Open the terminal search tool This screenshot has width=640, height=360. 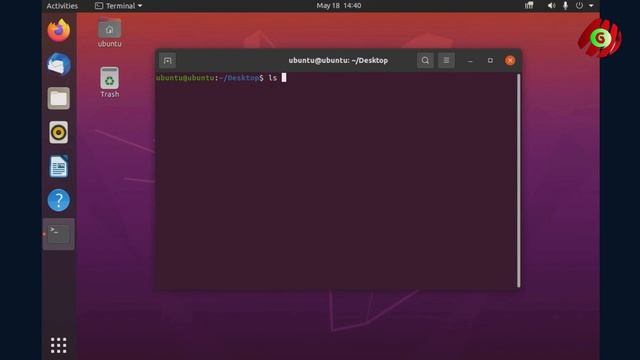coord(425,60)
